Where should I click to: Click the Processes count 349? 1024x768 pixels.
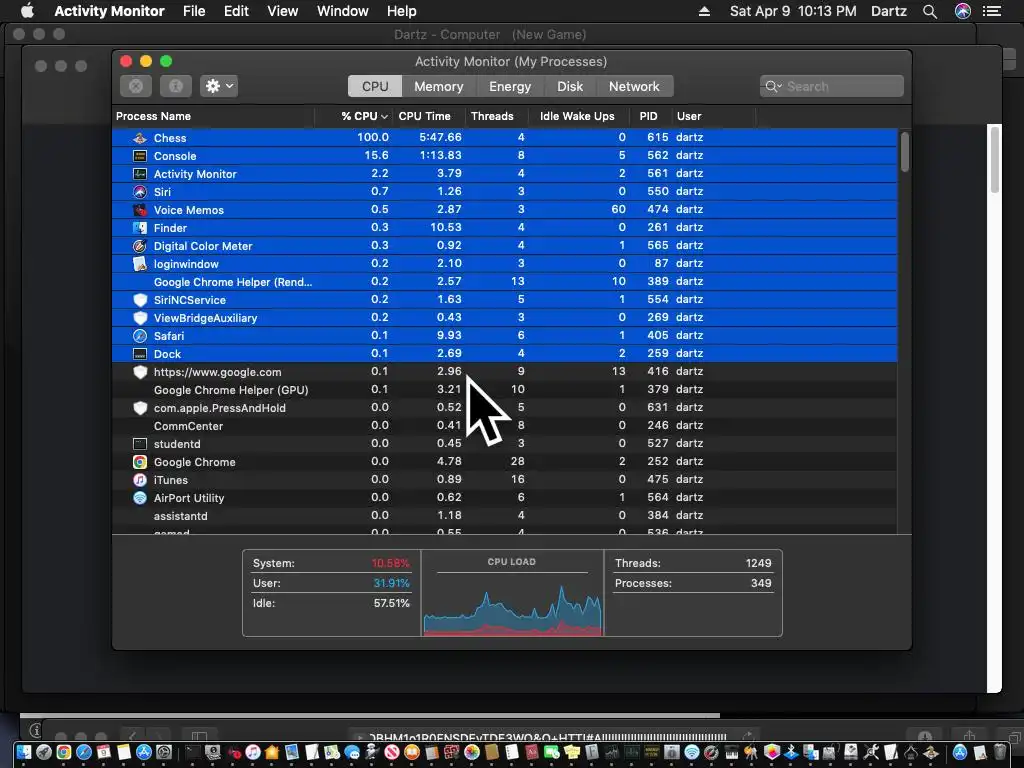tap(761, 583)
